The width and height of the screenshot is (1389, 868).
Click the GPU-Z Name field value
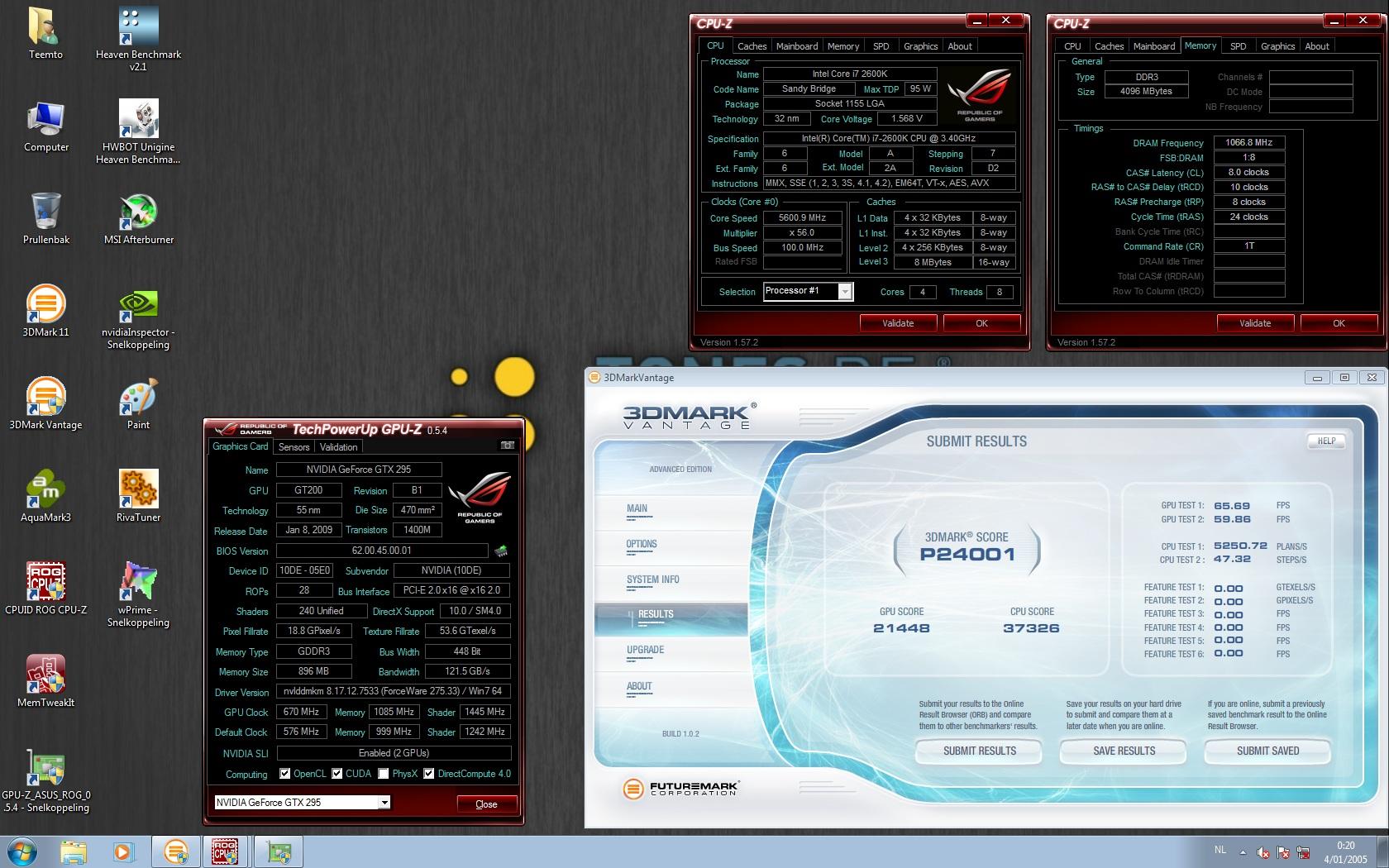(x=359, y=470)
